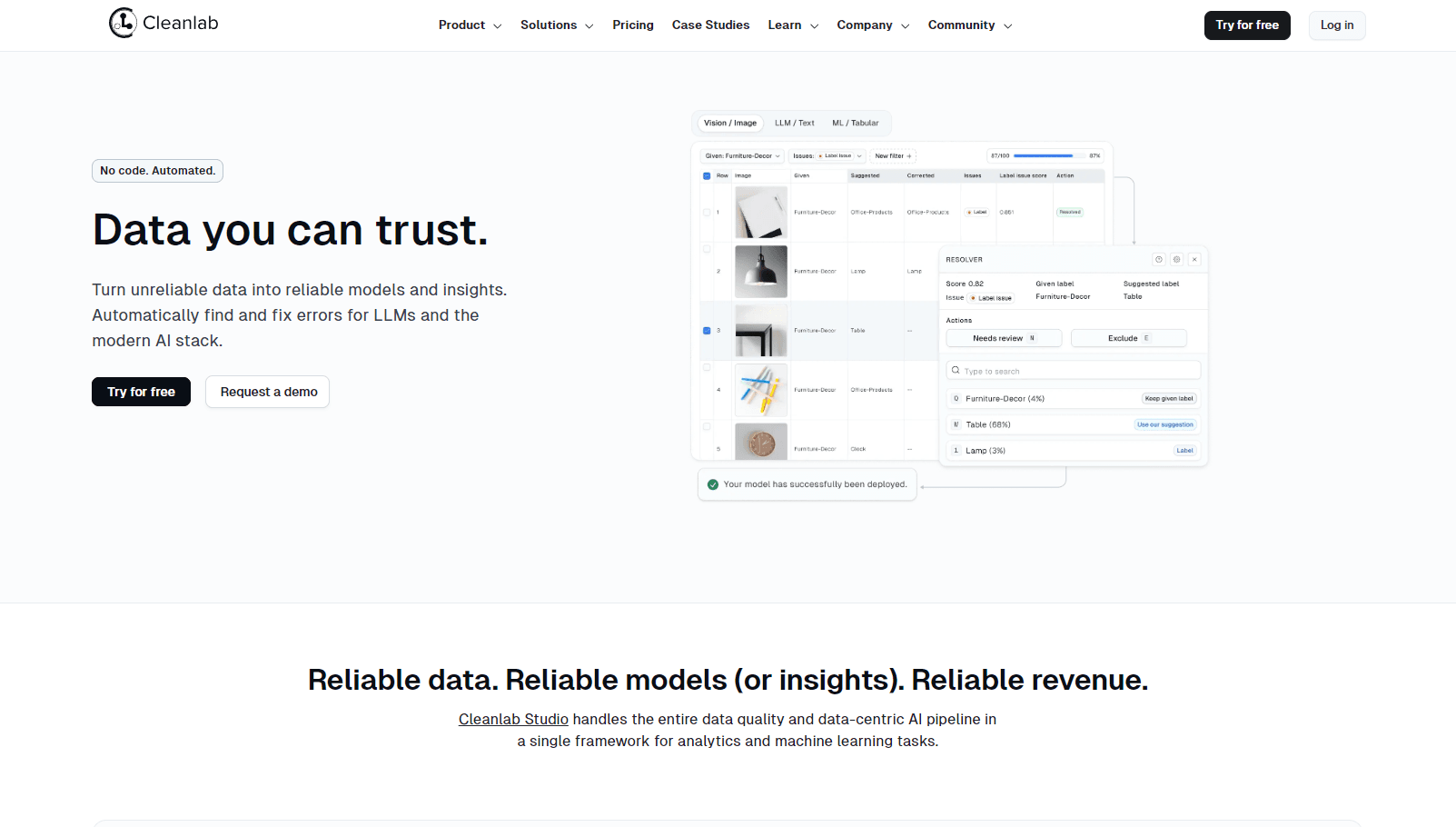Click the lamp thumbnail in row 2
This screenshot has width=1456, height=827.
point(761,272)
